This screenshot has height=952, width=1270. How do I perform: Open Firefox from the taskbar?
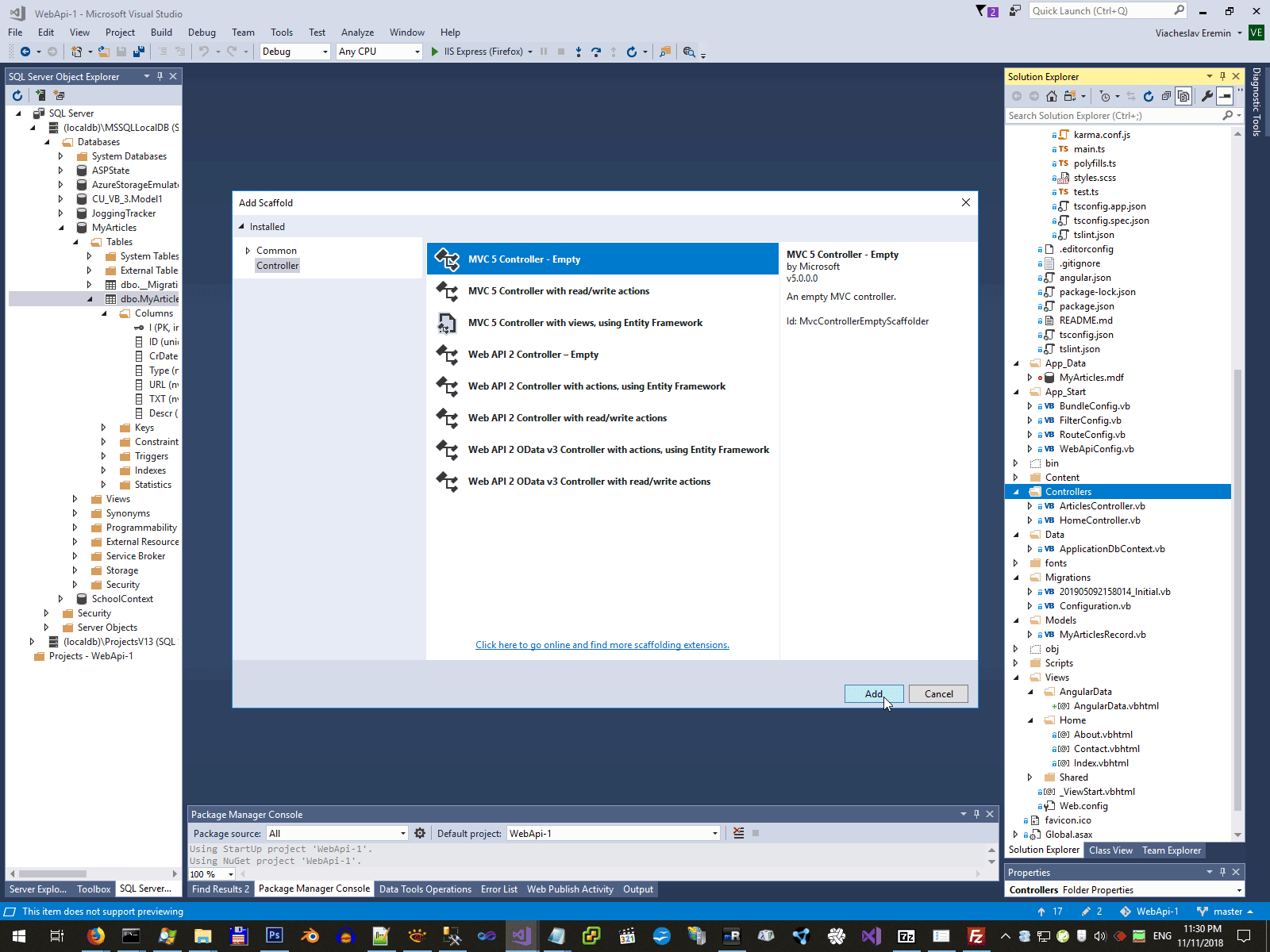point(96,936)
